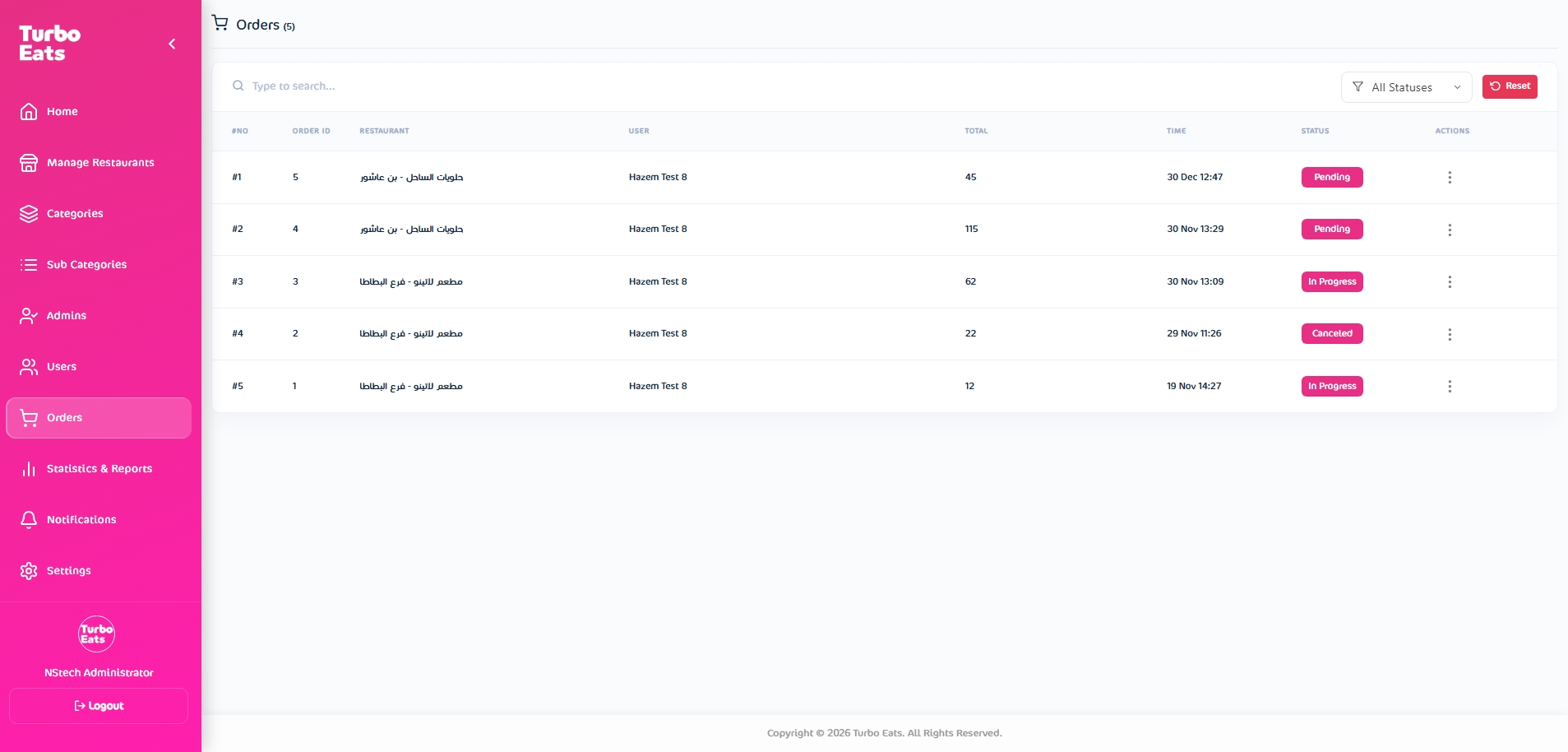
Task: Click the Canceled status badge
Action: [1331, 334]
